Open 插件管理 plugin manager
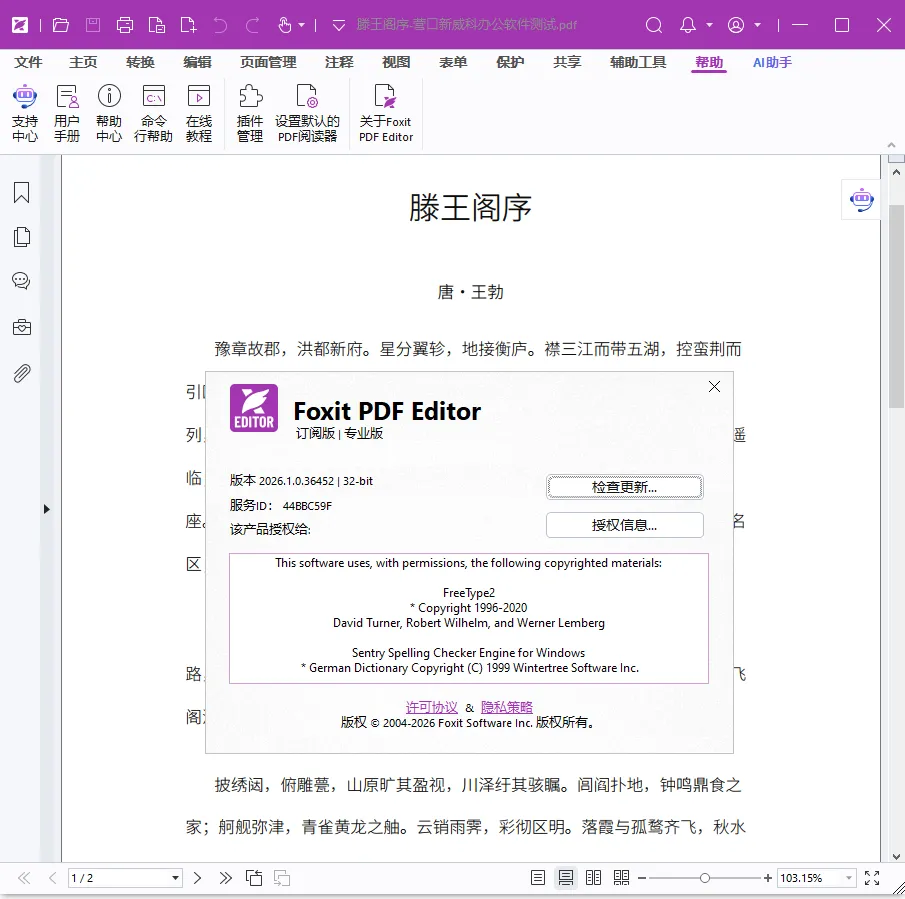The image size is (905, 899). (x=250, y=113)
